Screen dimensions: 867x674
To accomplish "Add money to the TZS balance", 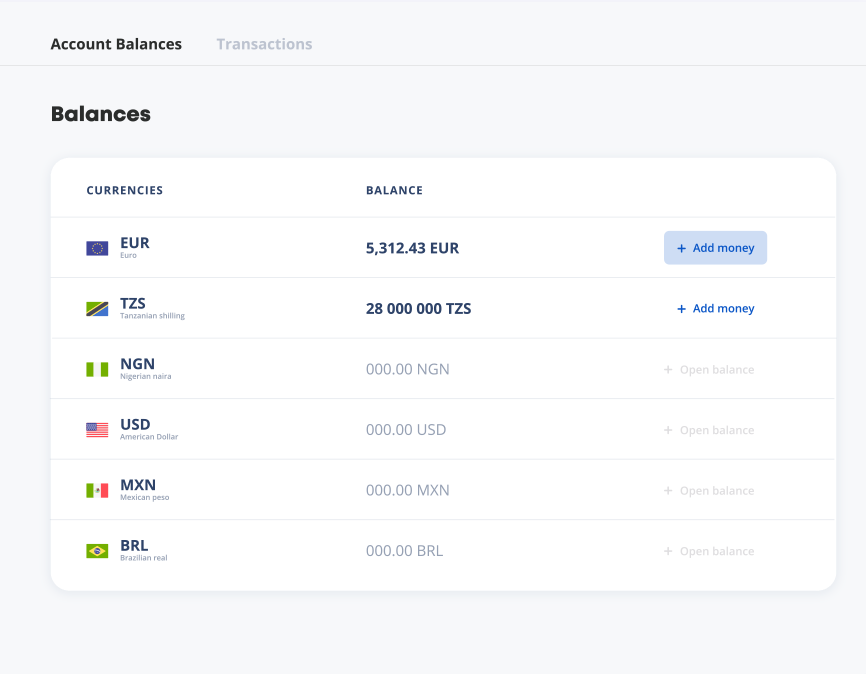I will [715, 309].
